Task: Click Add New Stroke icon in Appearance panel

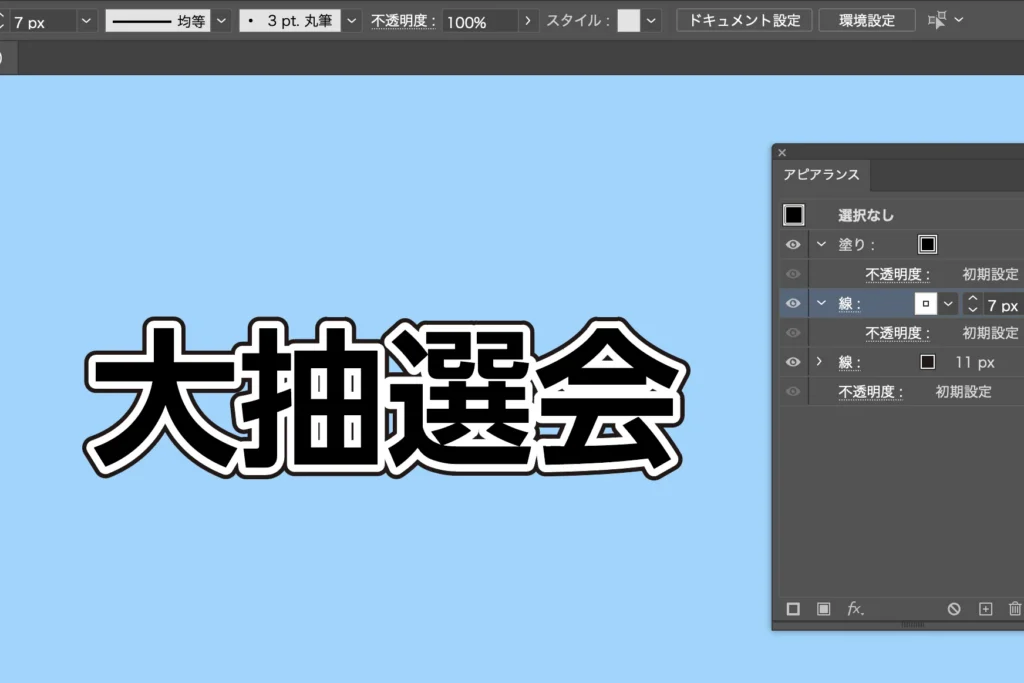Action: pos(793,608)
